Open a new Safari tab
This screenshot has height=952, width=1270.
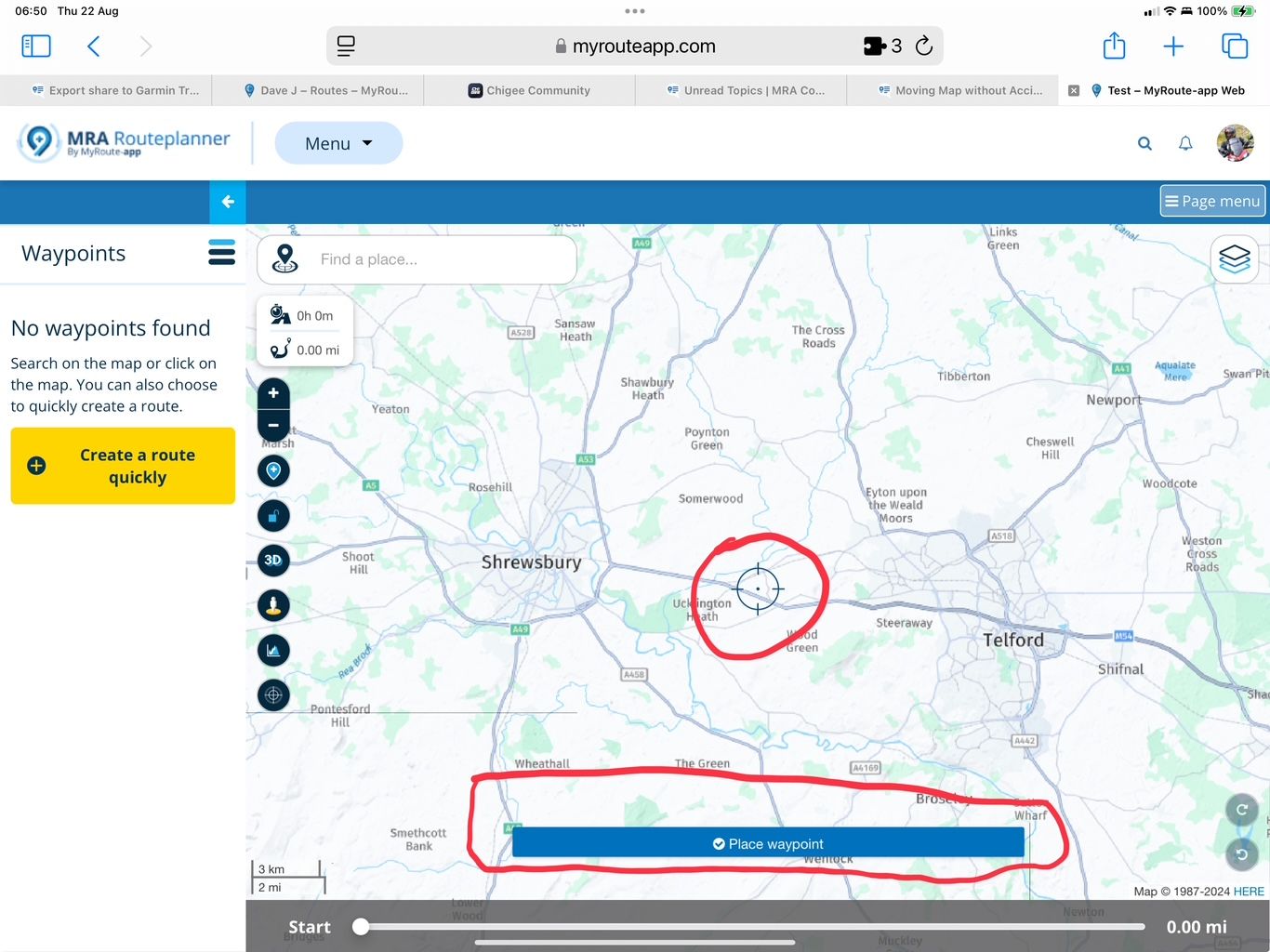(x=1173, y=46)
